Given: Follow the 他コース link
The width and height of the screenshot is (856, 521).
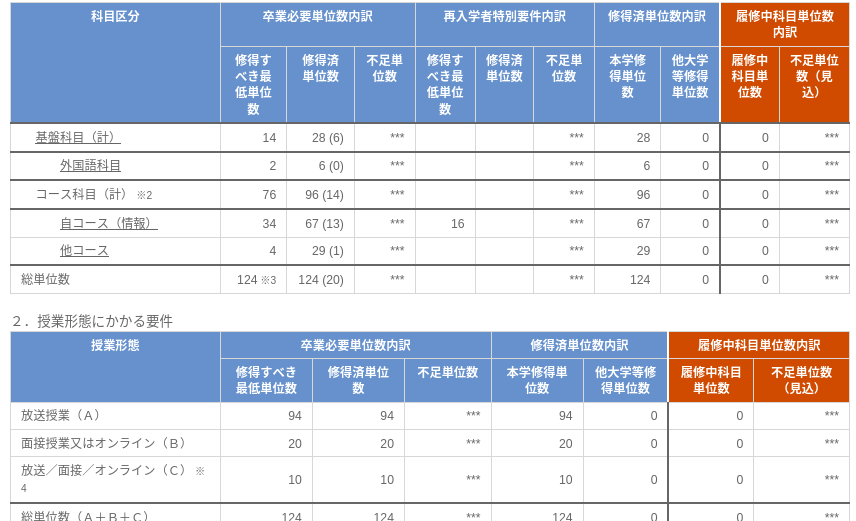Looking at the screenshot, I should [x=84, y=250].
